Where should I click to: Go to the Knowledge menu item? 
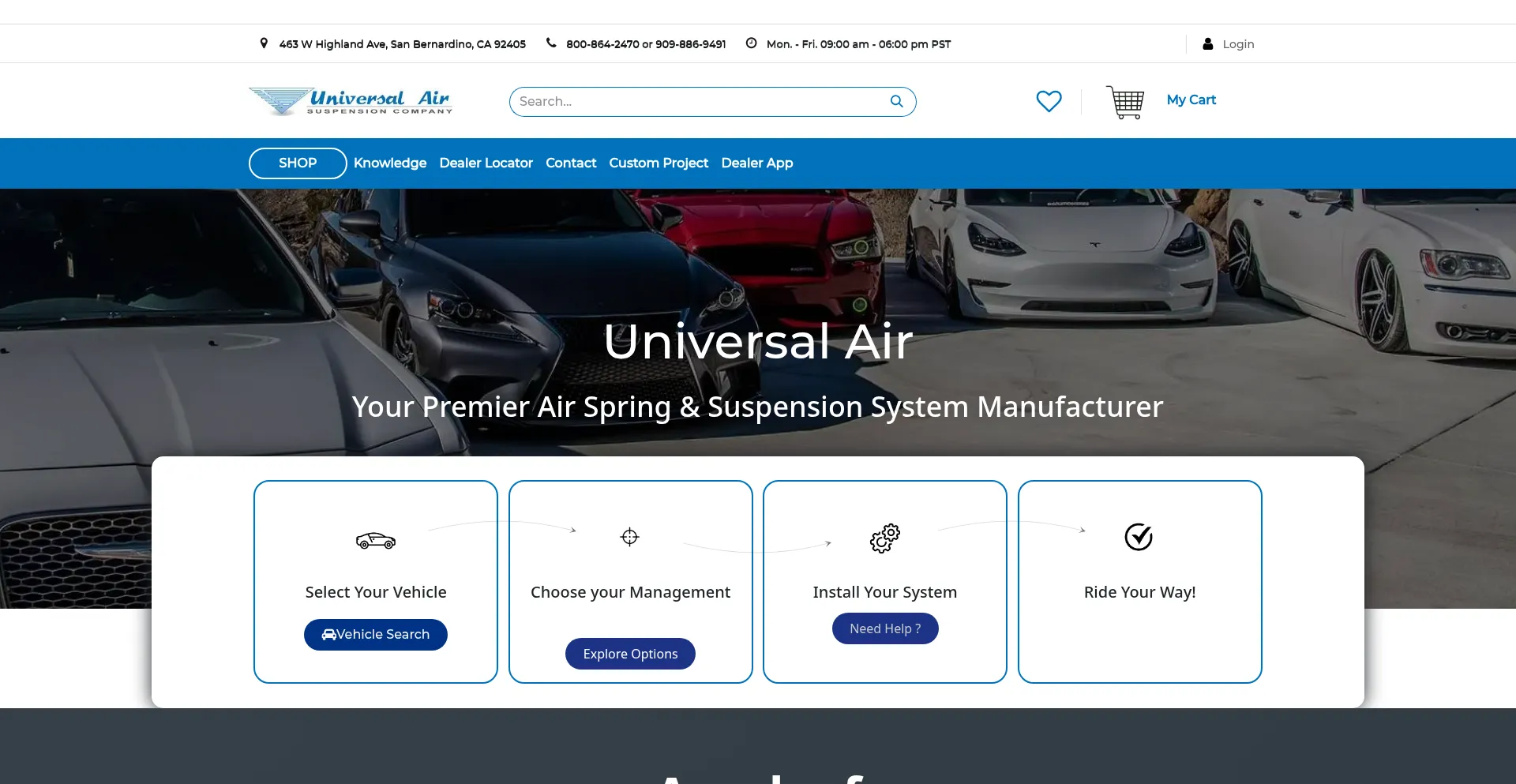(x=390, y=163)
